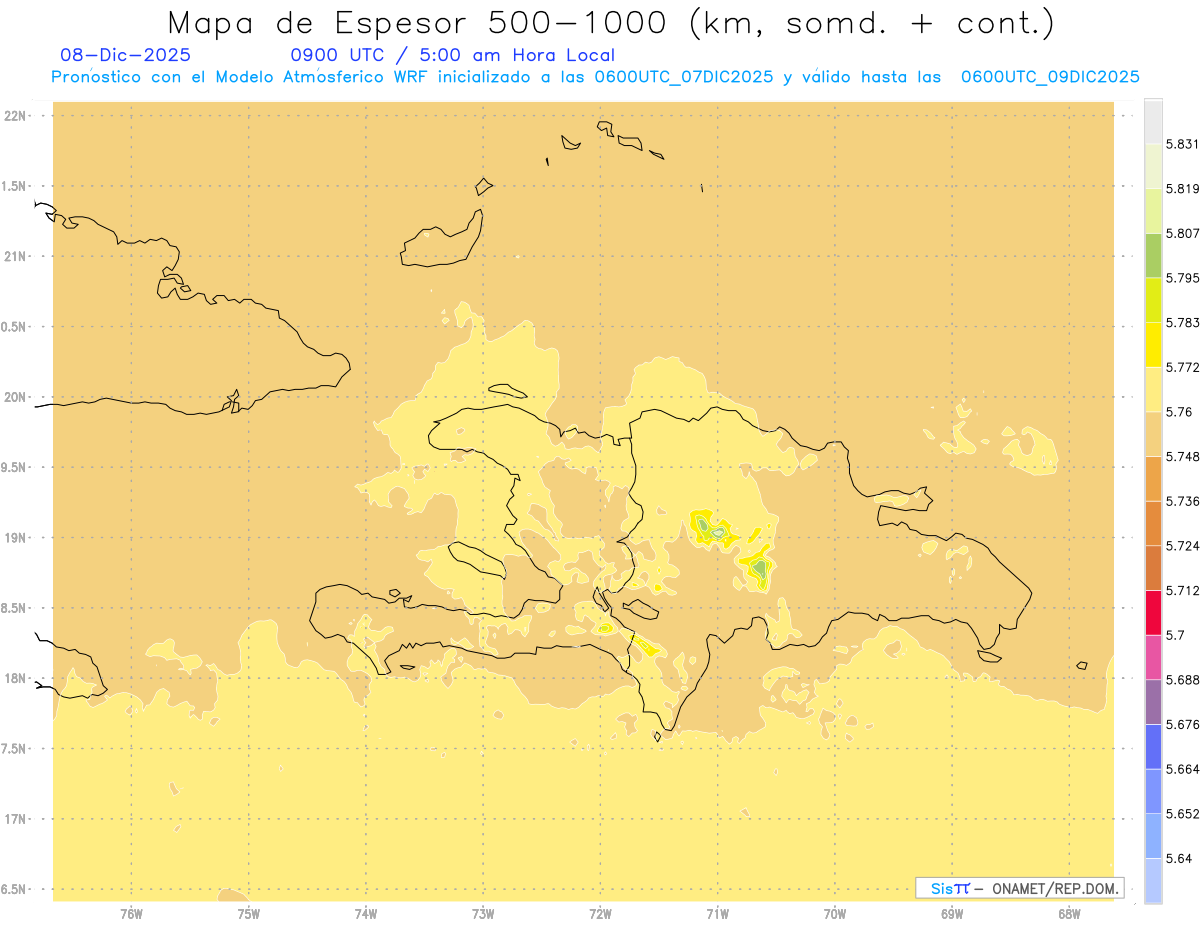The width and height of the screenshot is (1200, 927).
Task: Click the legend value 5.724
Action: (x=1183, y=546)
